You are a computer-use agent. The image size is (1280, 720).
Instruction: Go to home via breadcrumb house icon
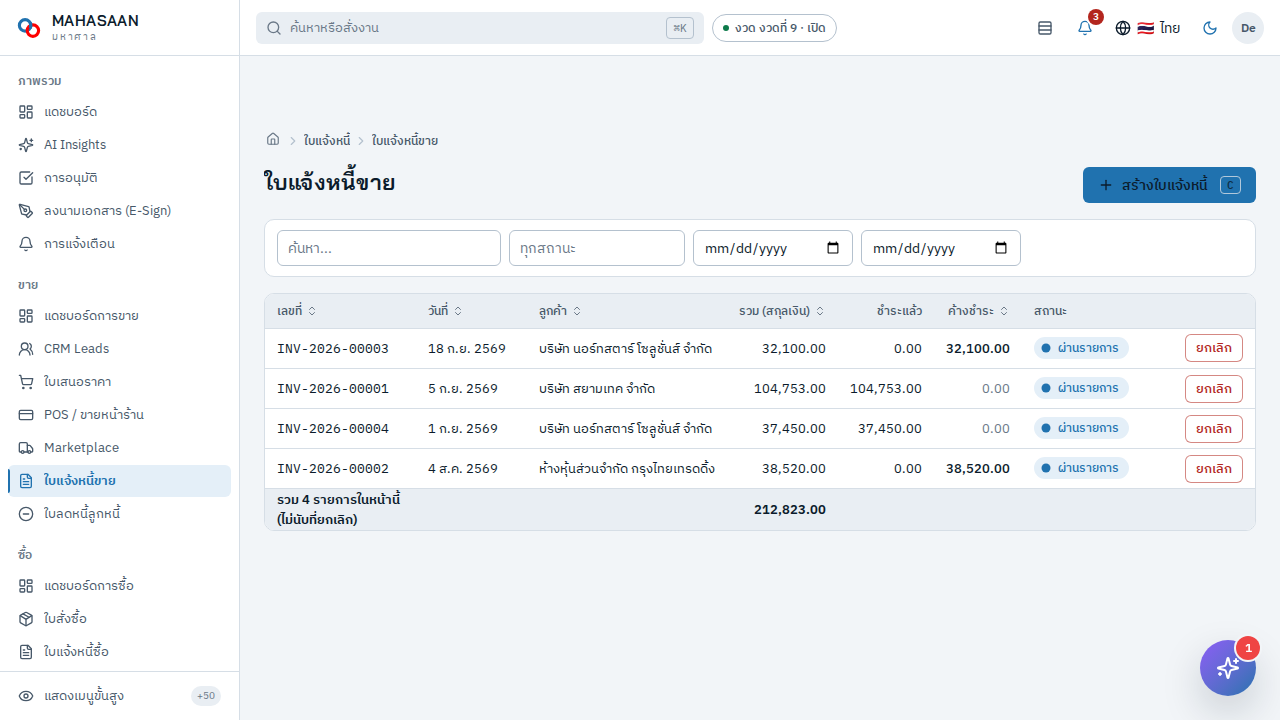click(x=273, y=140)
